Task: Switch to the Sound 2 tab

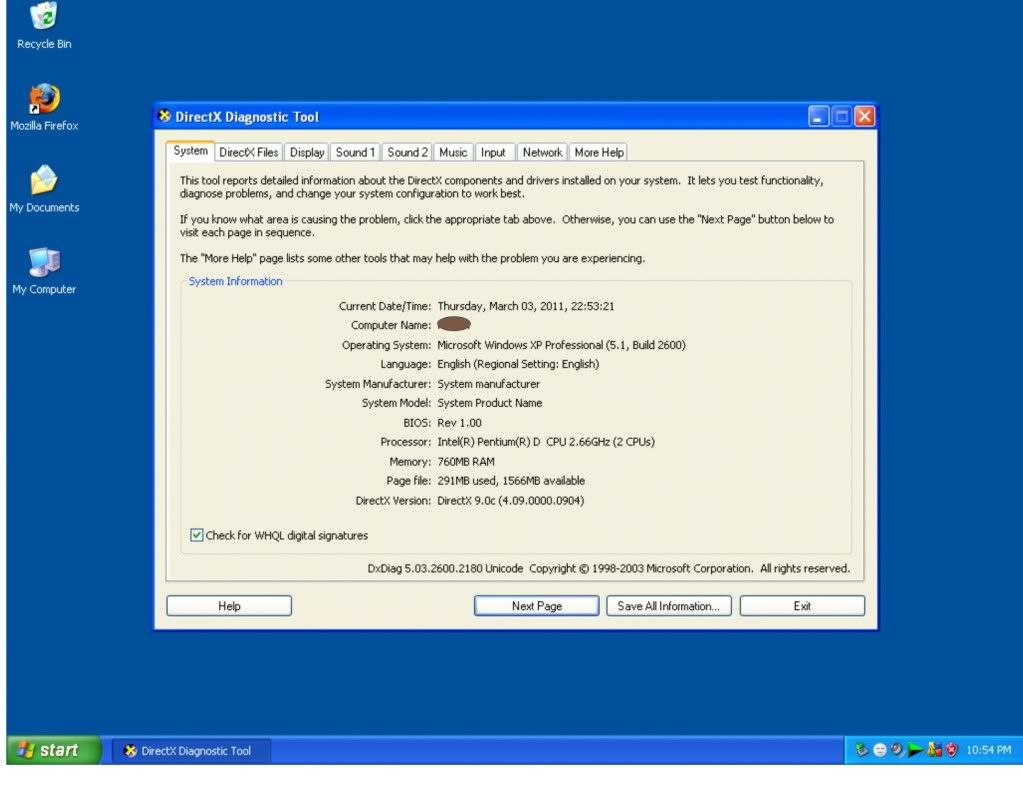Action: coord(407,152)
